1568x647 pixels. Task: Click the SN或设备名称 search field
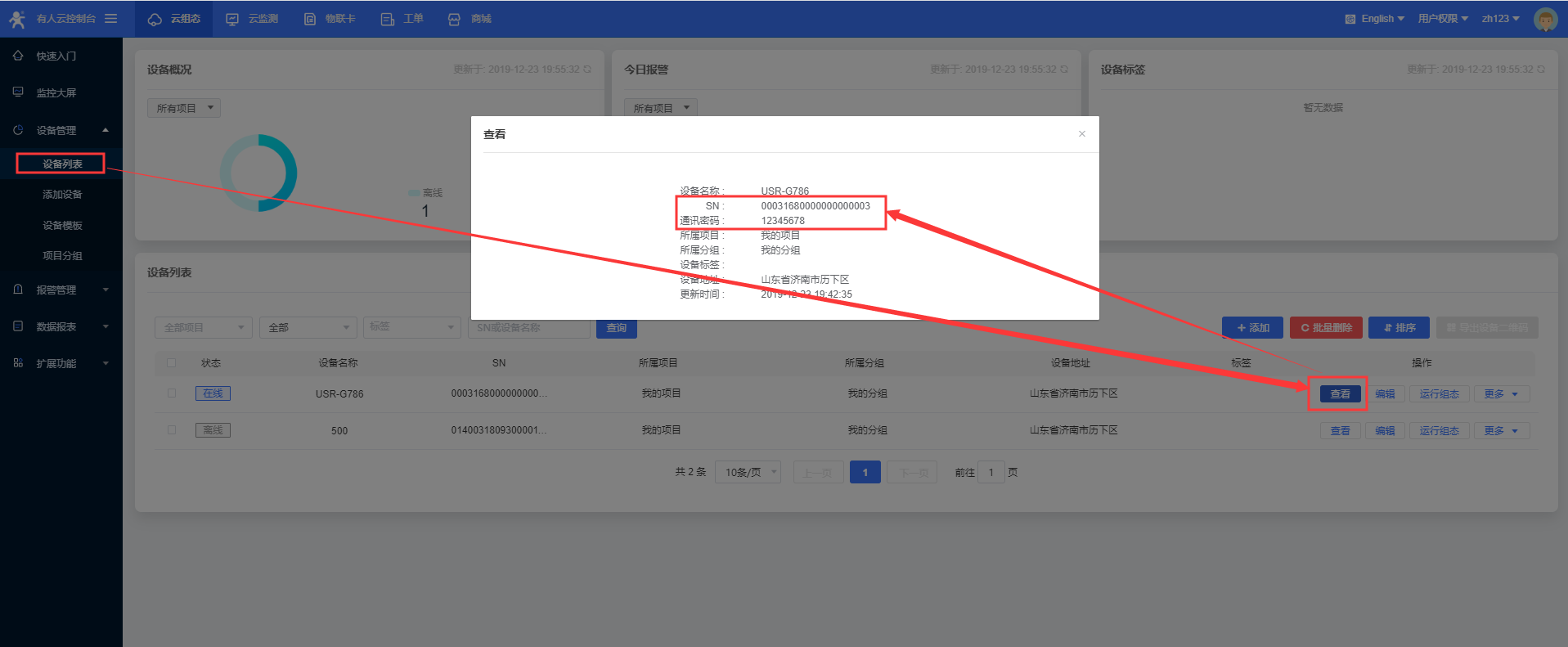(x=529, y=328)
